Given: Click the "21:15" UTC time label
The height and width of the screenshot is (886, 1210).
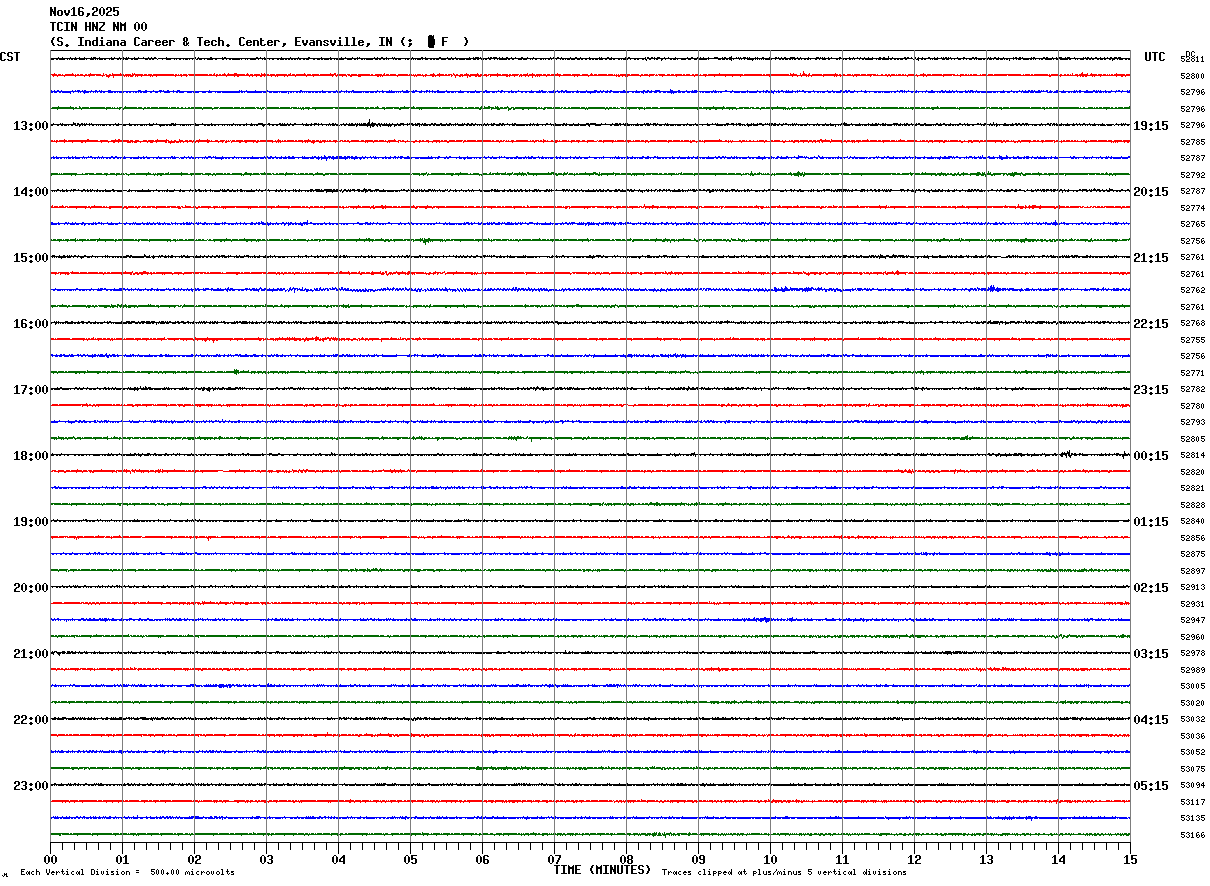Looking at the screenshot, I should click(x=1151, y=258).
